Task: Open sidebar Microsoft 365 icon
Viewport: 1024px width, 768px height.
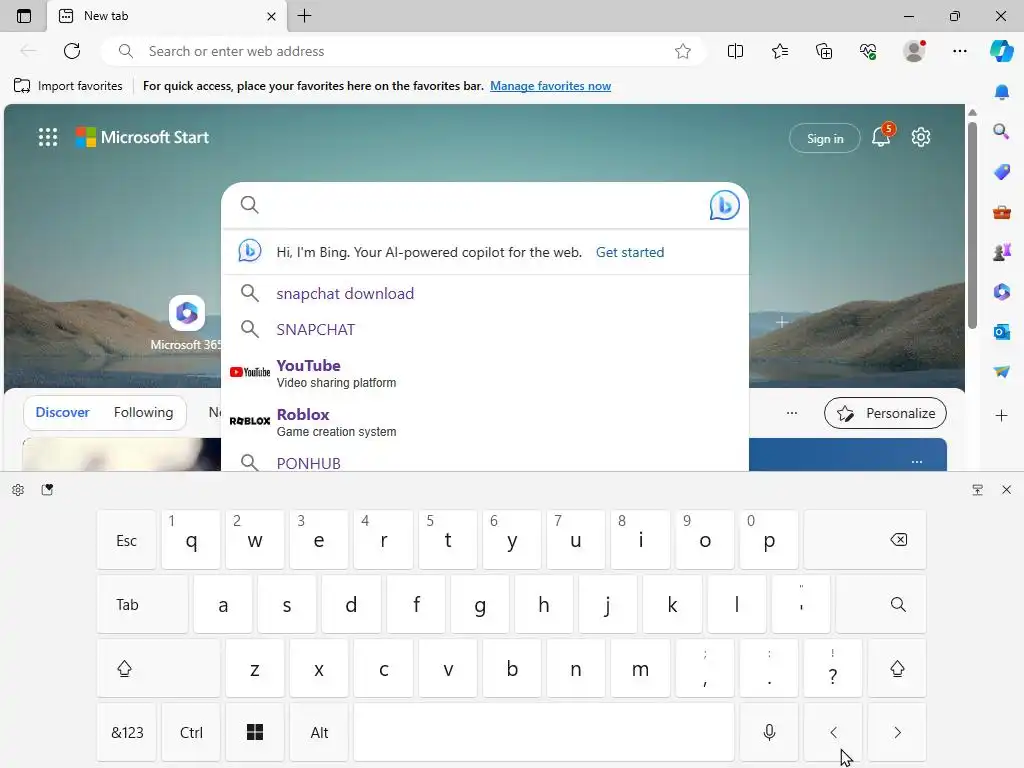Action: point(1001,291)
